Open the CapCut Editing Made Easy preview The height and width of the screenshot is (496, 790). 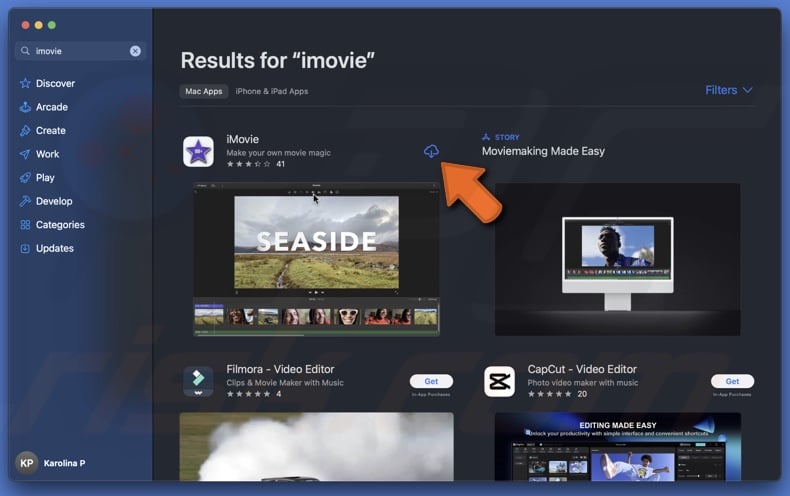tap(618, 447)
